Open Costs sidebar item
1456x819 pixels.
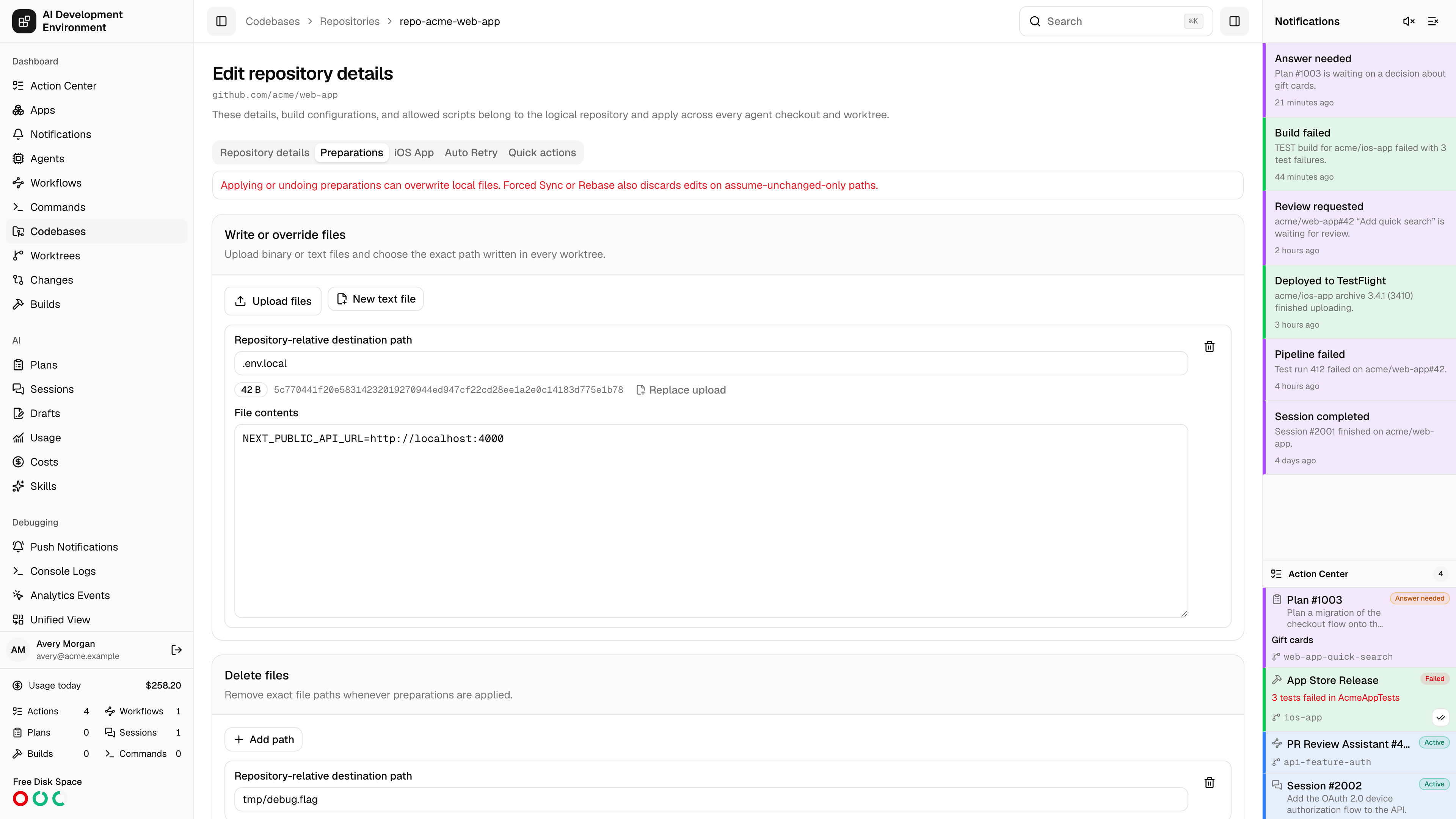pos(97,462)
